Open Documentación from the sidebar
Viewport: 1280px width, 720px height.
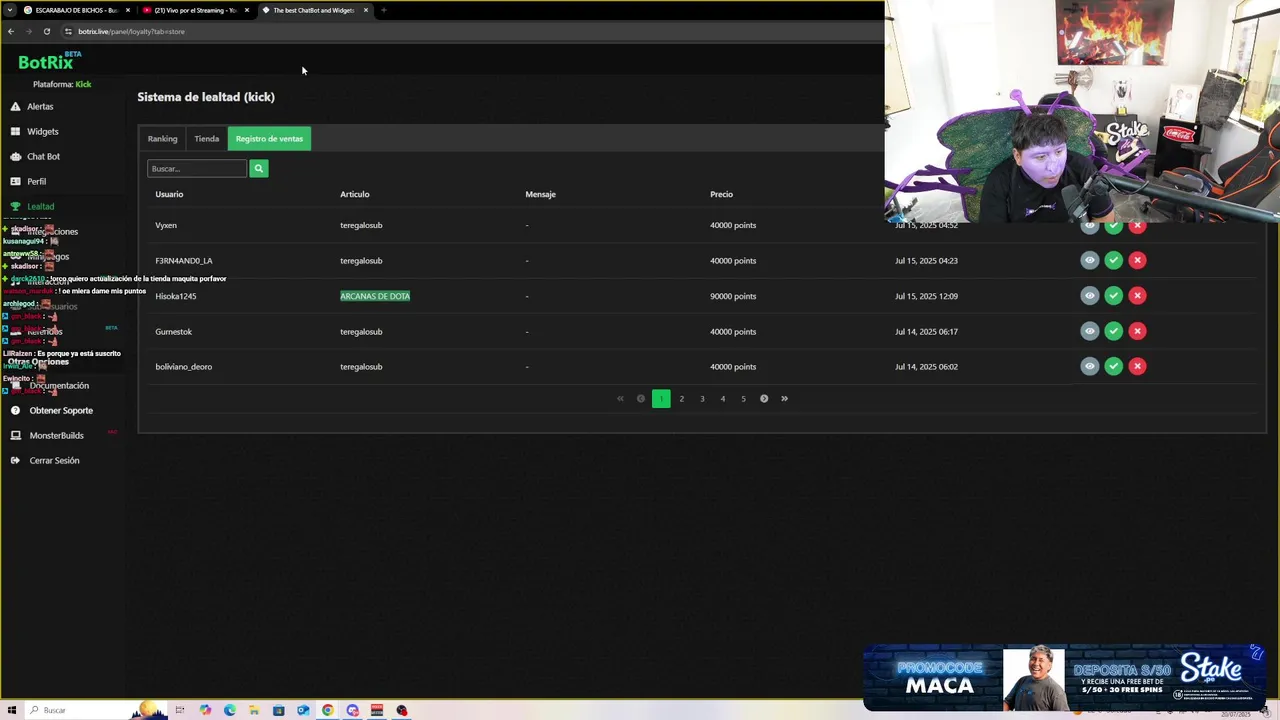[59, 385]
